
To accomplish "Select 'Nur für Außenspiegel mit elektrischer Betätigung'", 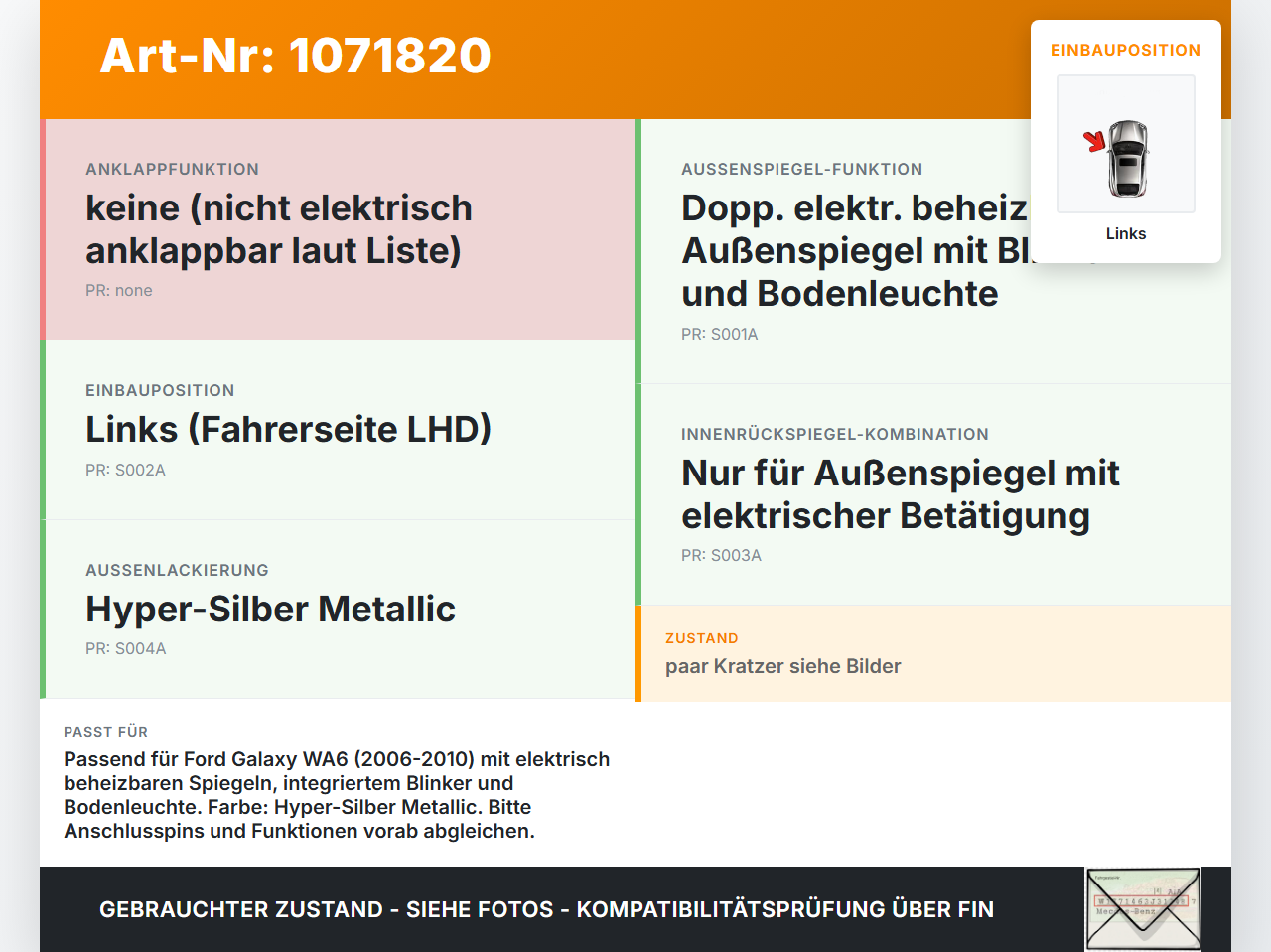I will (901, 494).
